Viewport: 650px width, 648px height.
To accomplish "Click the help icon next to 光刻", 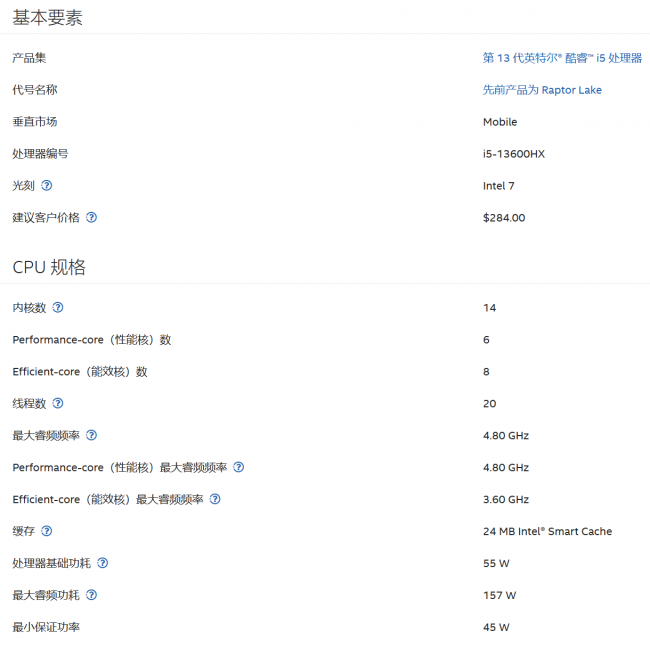I will point(46,185).
